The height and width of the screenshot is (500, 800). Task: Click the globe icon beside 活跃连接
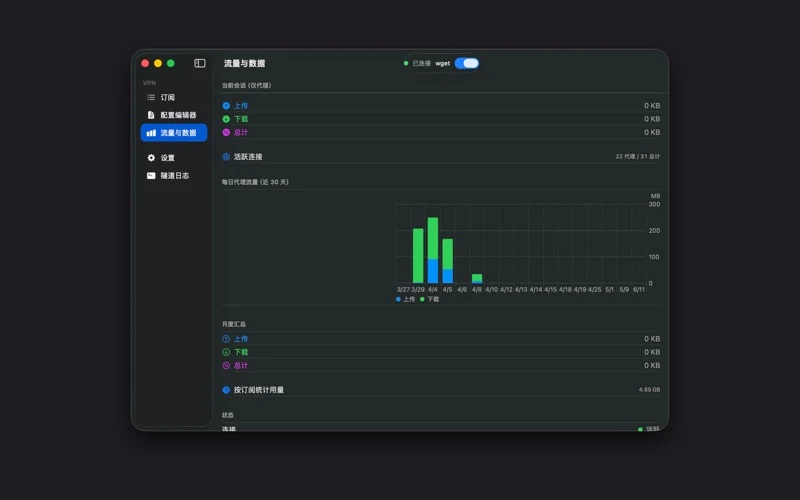click(226, 157)
